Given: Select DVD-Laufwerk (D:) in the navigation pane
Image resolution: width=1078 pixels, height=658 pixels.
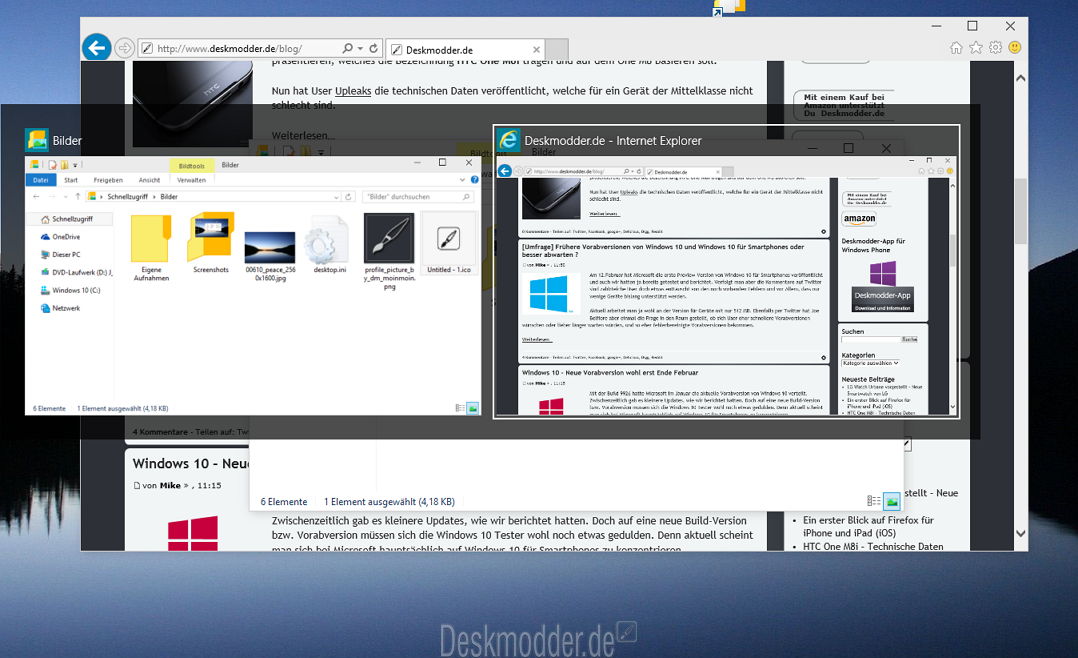Looking at the screenshot, I should [76, 272].
